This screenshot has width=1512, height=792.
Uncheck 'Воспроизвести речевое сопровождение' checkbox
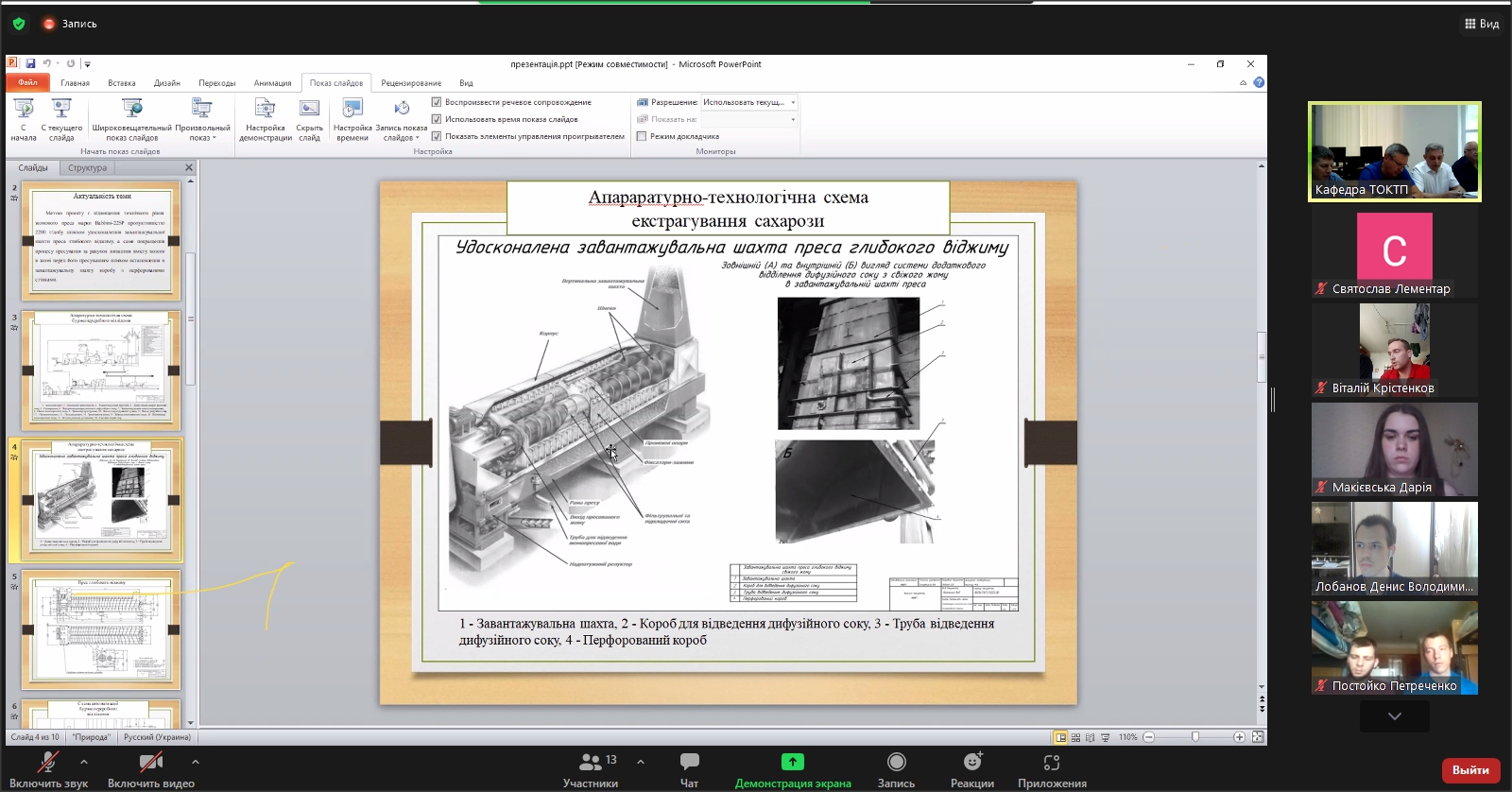[x=437, y=102]
